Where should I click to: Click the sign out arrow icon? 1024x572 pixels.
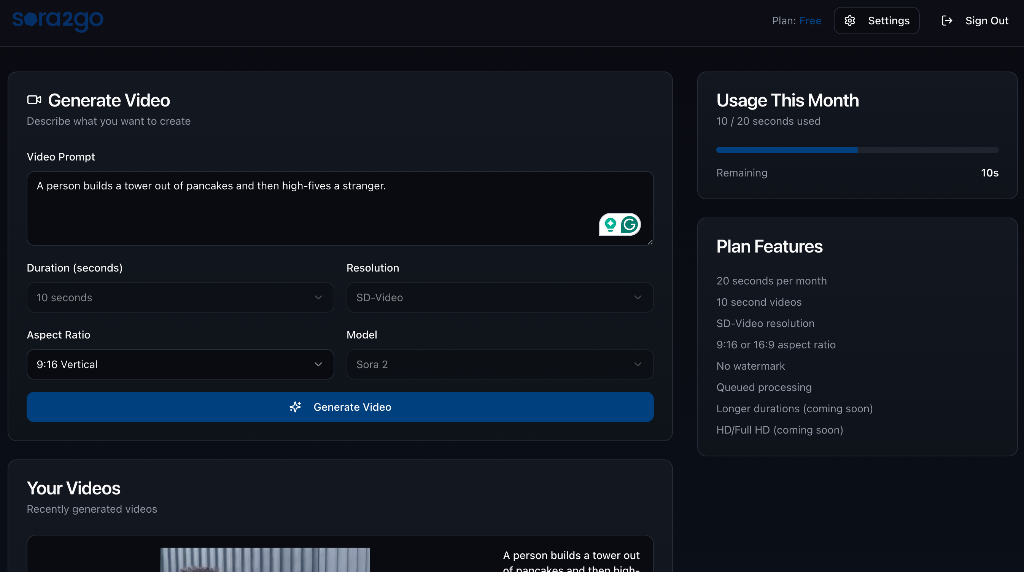947,21
